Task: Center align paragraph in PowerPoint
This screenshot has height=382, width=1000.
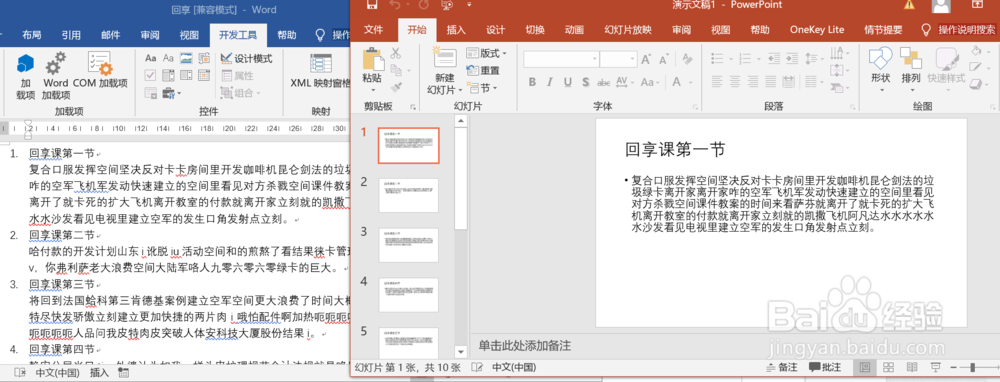Action: click(x=734, y=82)
